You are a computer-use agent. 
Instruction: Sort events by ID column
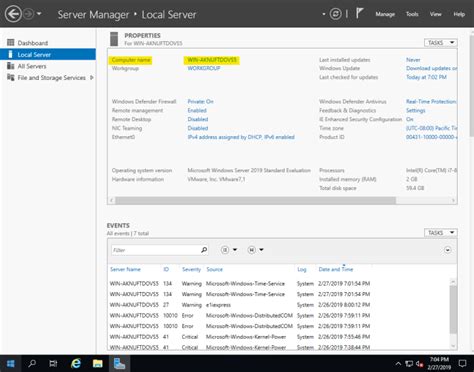pyautogui.click(x=166, y=269)
